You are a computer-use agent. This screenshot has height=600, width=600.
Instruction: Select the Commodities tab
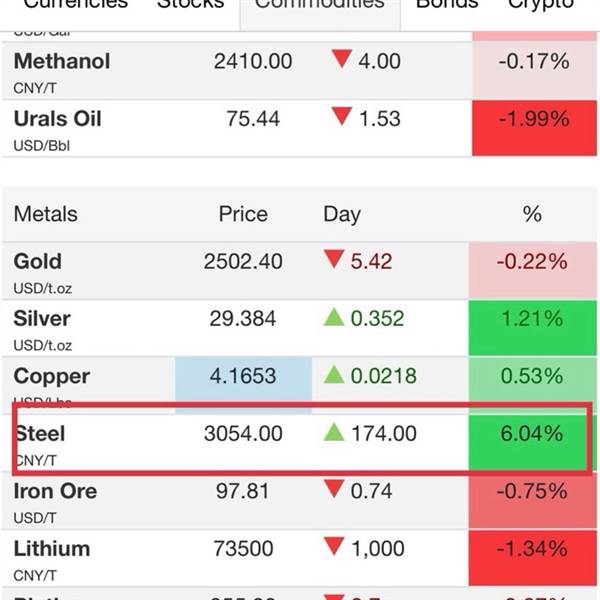tap(320, 4)
